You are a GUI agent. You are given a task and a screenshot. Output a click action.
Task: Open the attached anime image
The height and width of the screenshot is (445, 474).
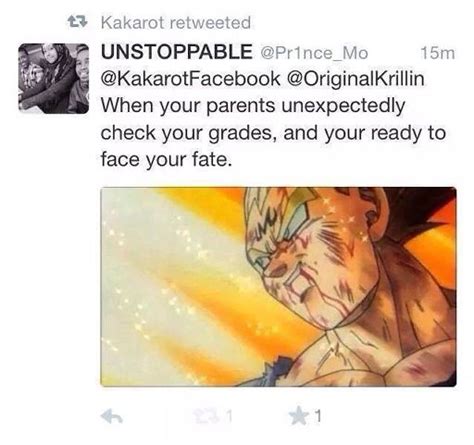(x=278, y=287)
